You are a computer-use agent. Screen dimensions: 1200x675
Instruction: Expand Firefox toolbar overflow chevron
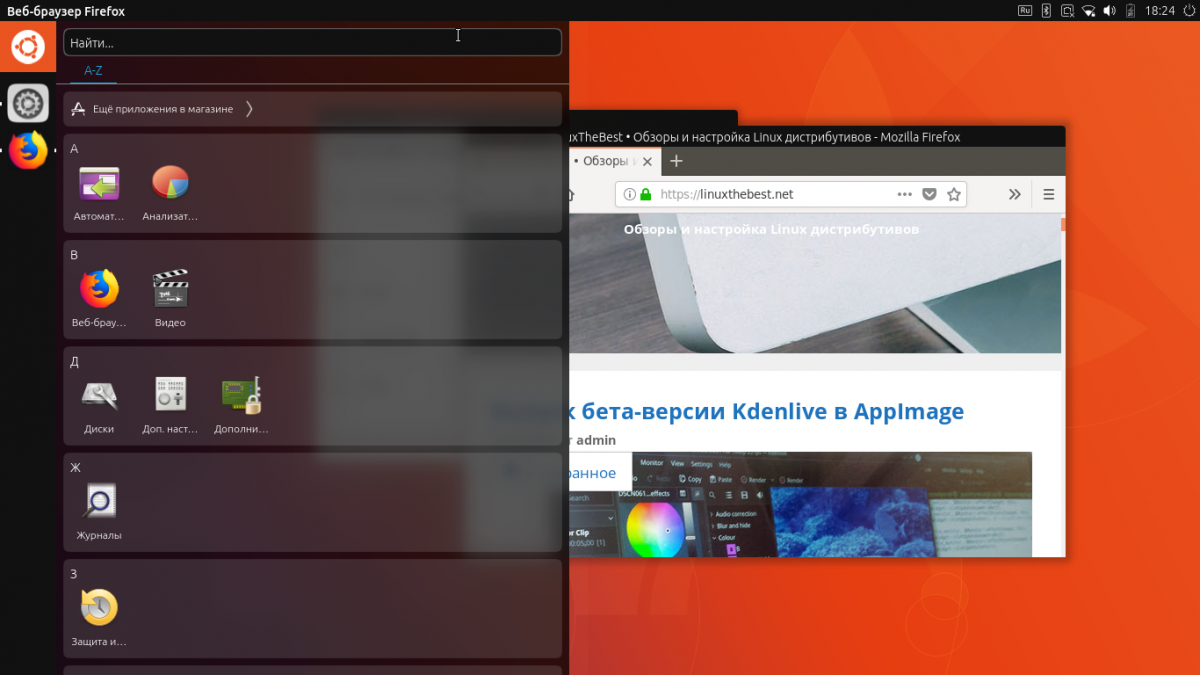coord(1014,194)
